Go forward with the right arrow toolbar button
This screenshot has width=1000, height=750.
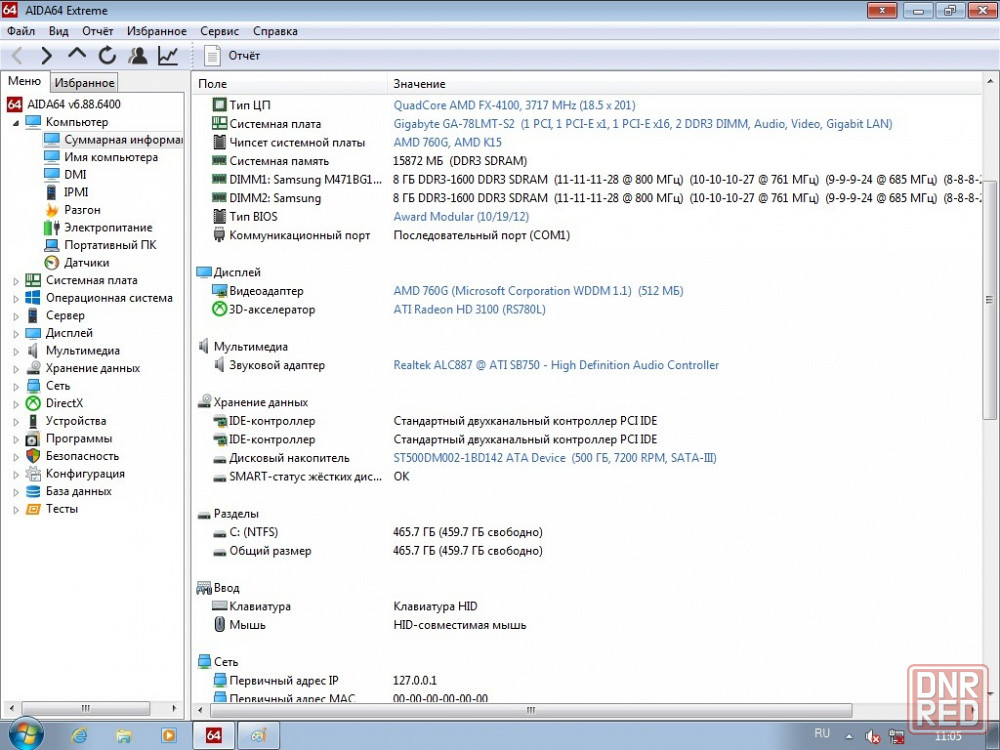(46, 56)
